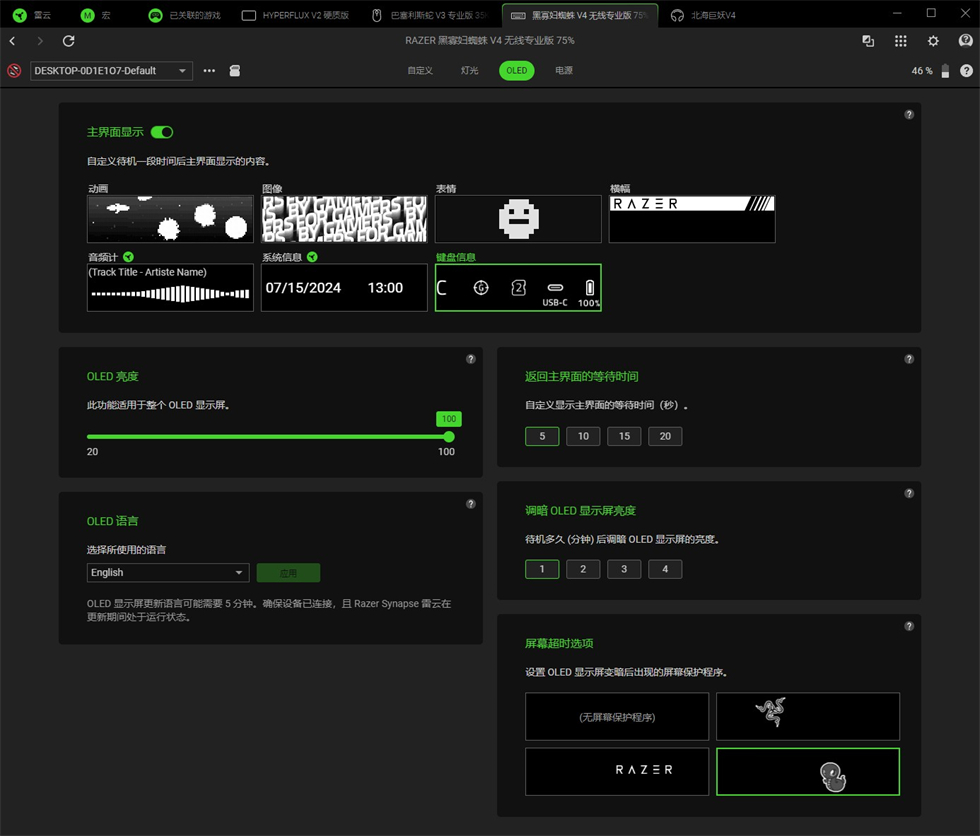Set OLED dim time to 4 minutes

tap(665, 569)
